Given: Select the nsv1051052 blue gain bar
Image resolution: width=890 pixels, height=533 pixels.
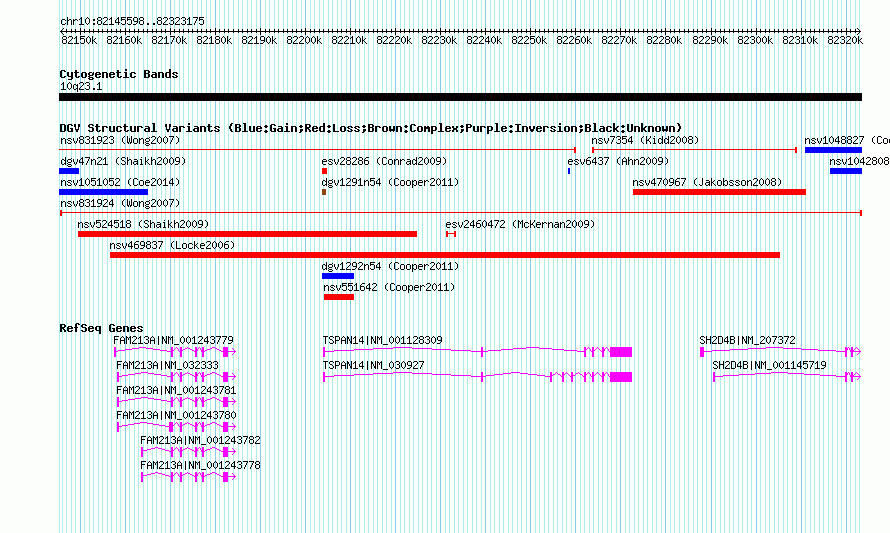Looking at the screenshot, I should [x=103, y=192].
